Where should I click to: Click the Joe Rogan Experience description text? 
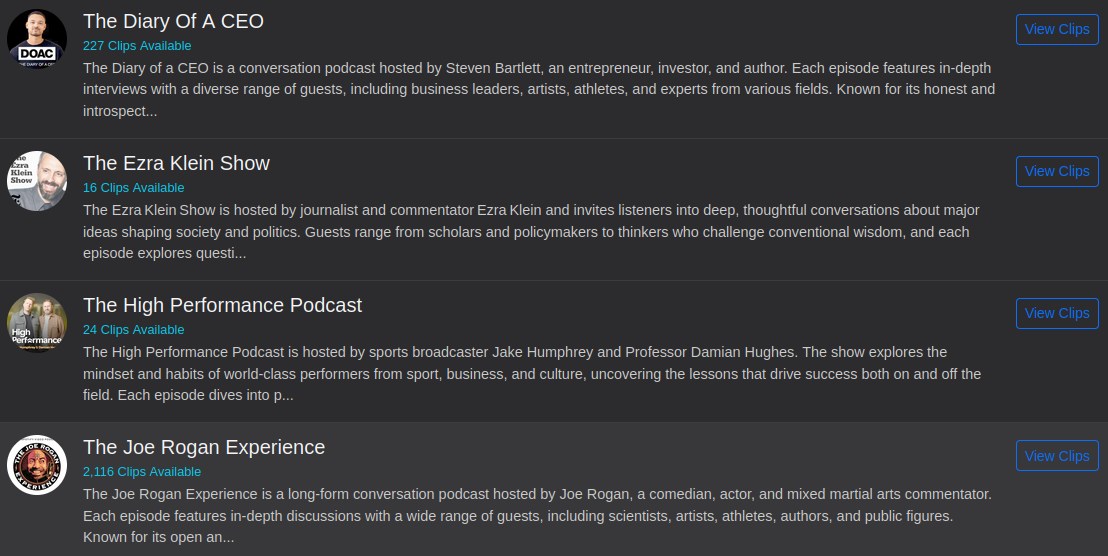click(537, 515)
